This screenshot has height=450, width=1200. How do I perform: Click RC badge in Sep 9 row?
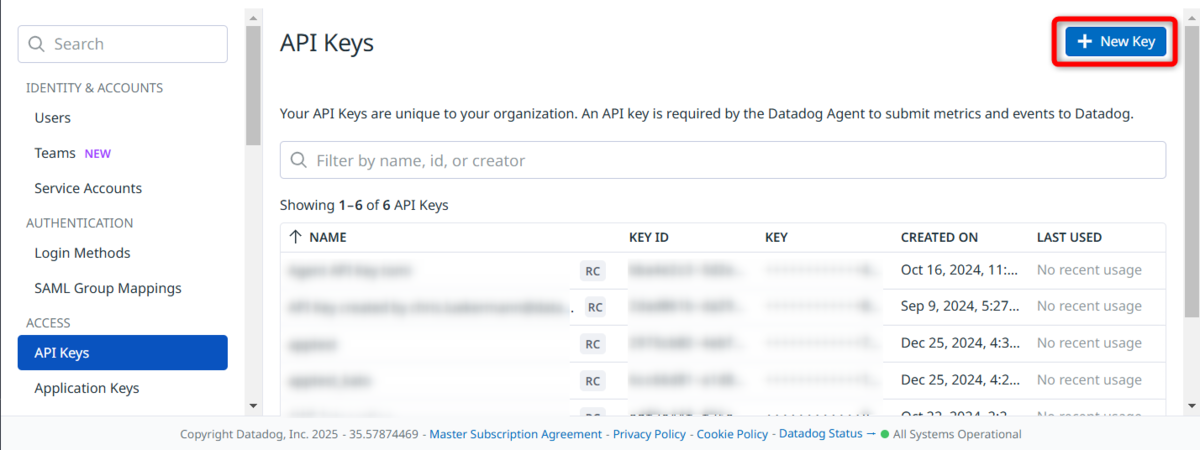tap(595, 307)
